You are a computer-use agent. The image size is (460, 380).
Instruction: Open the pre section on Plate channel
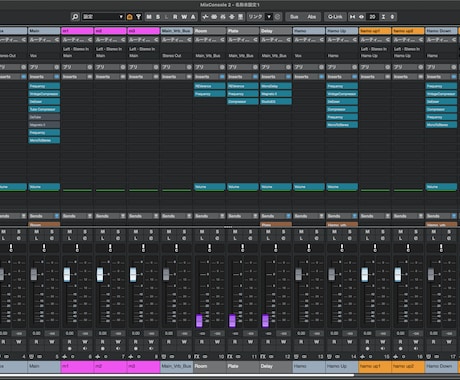pos(243,67)
